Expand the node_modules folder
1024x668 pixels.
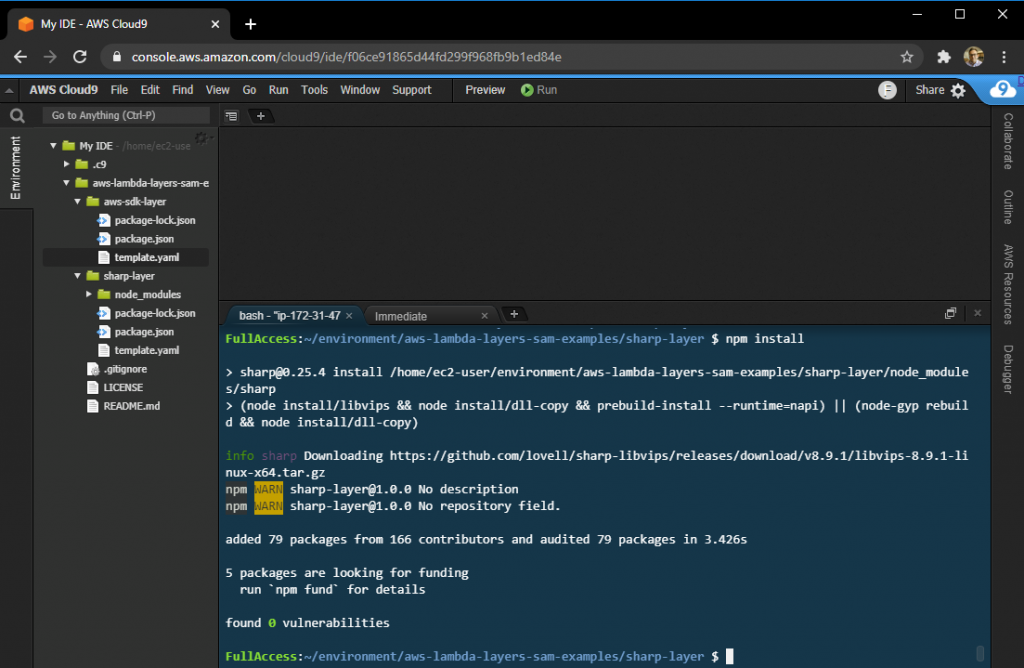point(89,294)
